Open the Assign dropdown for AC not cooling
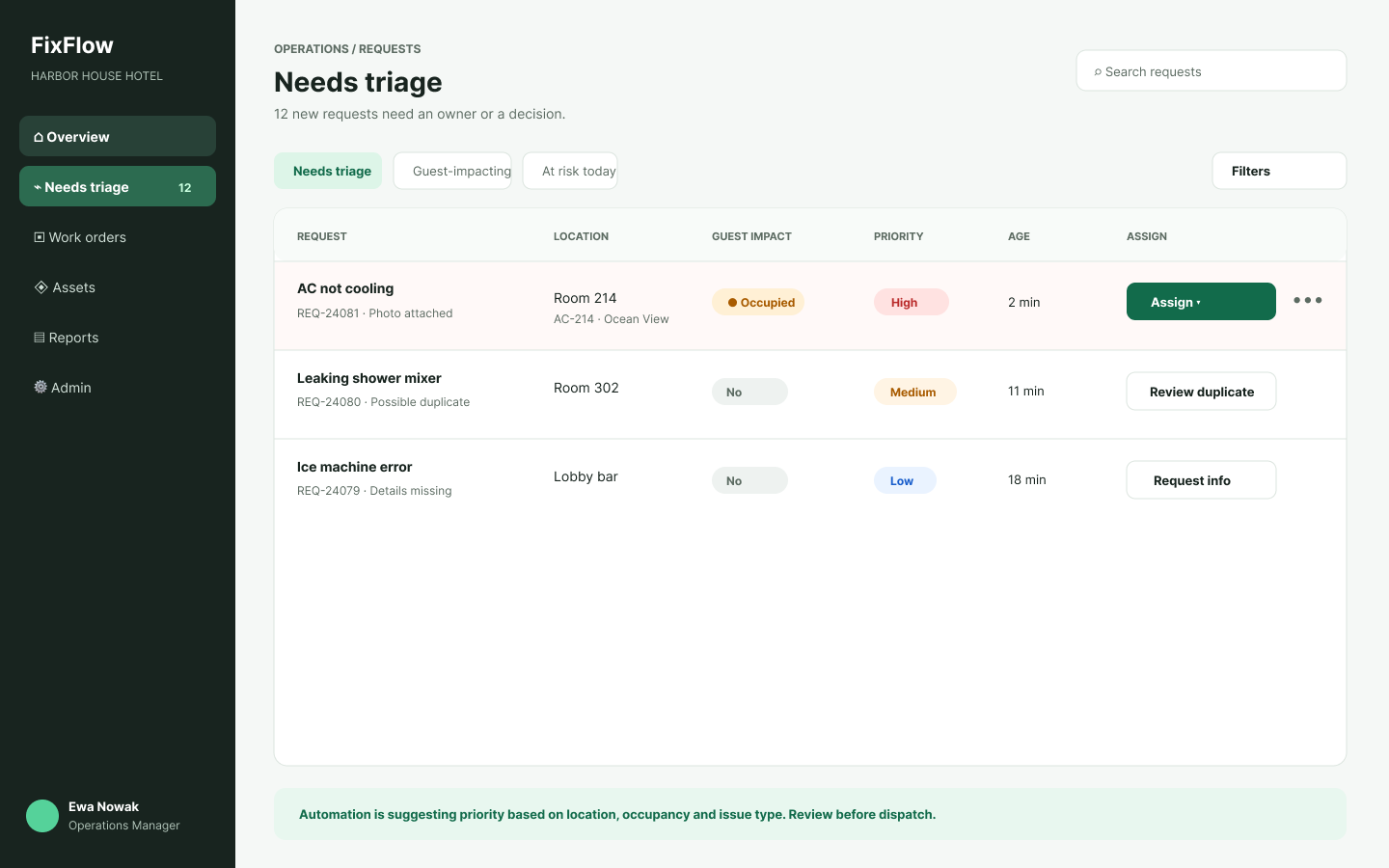Image resolution: width=1389 pixels, height=868 pixels. pyautogui.click(x=1201, y=302)
